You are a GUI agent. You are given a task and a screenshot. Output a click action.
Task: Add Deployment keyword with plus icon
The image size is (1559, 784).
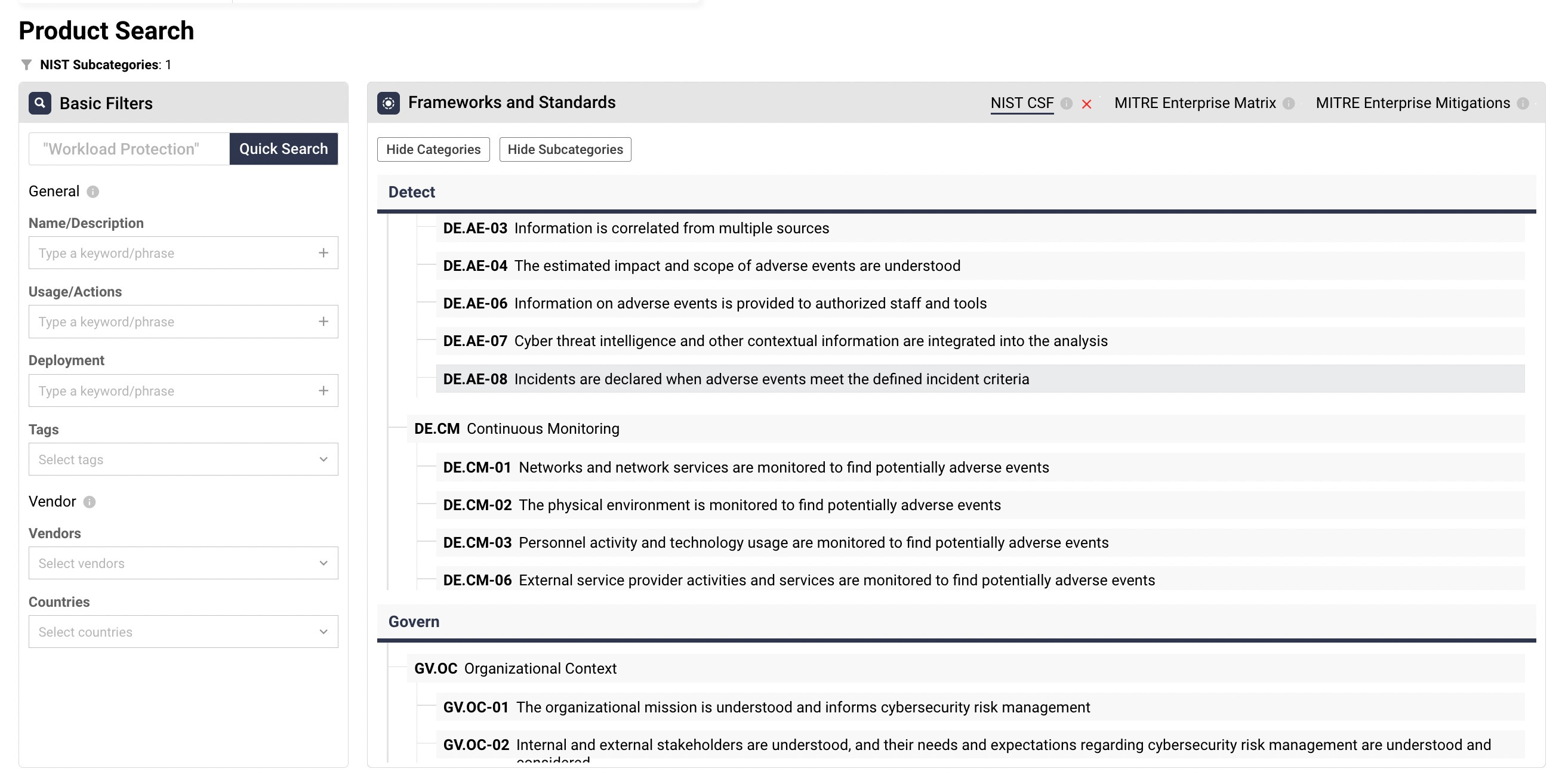click(323, 391)
